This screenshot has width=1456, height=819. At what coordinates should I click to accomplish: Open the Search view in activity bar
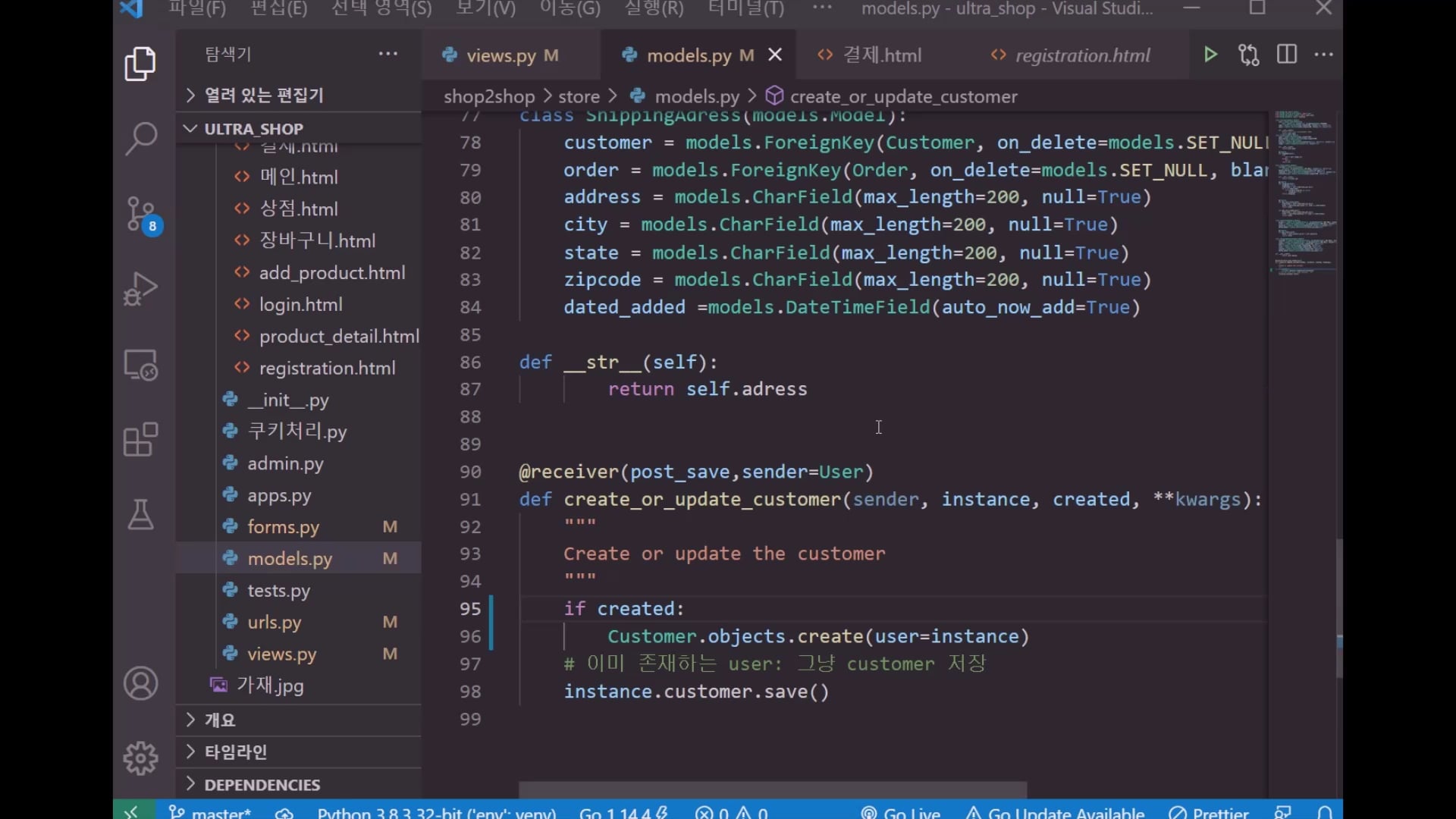[140, 139]
